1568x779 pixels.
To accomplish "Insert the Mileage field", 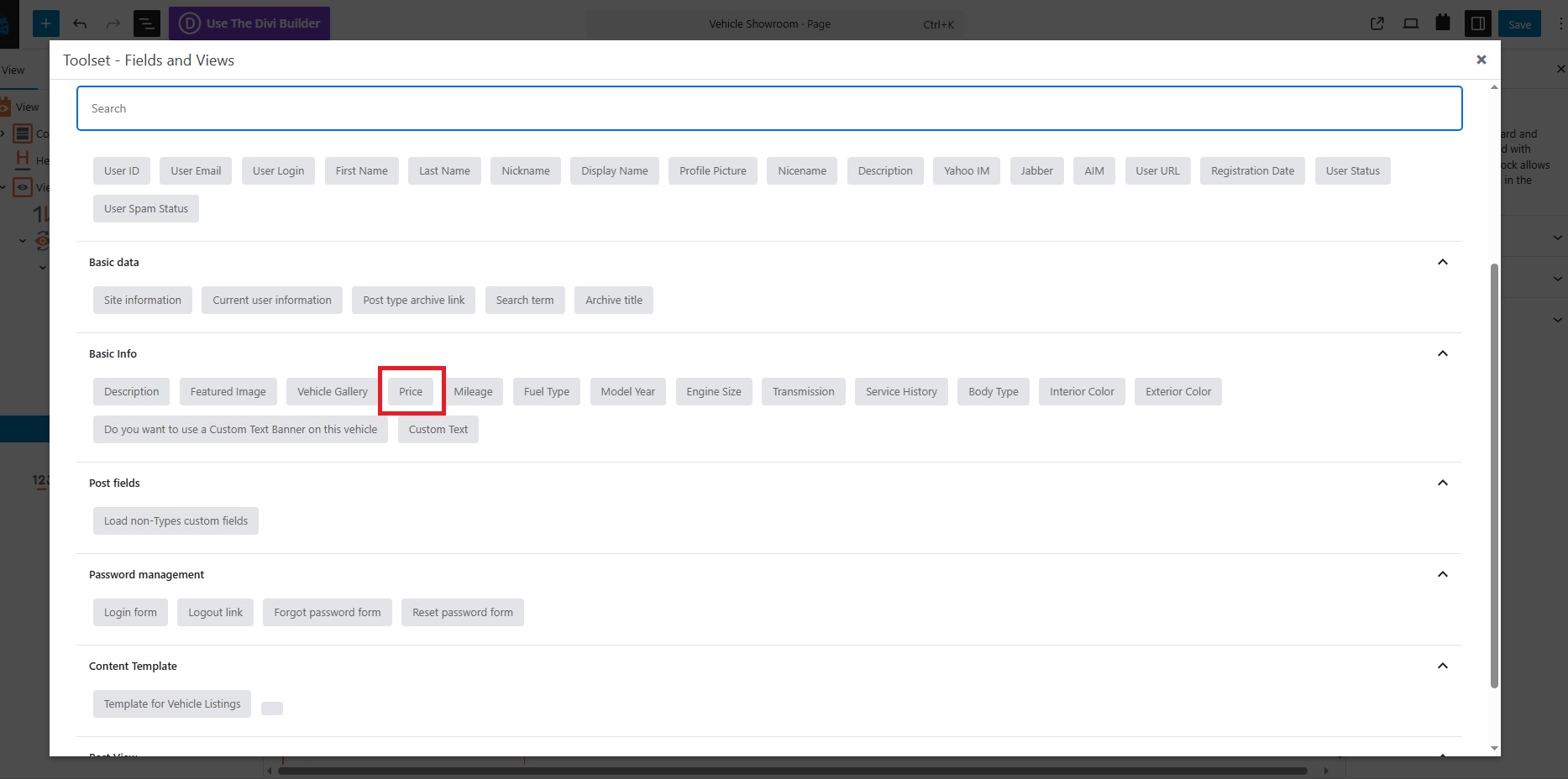I will (474, 391).
